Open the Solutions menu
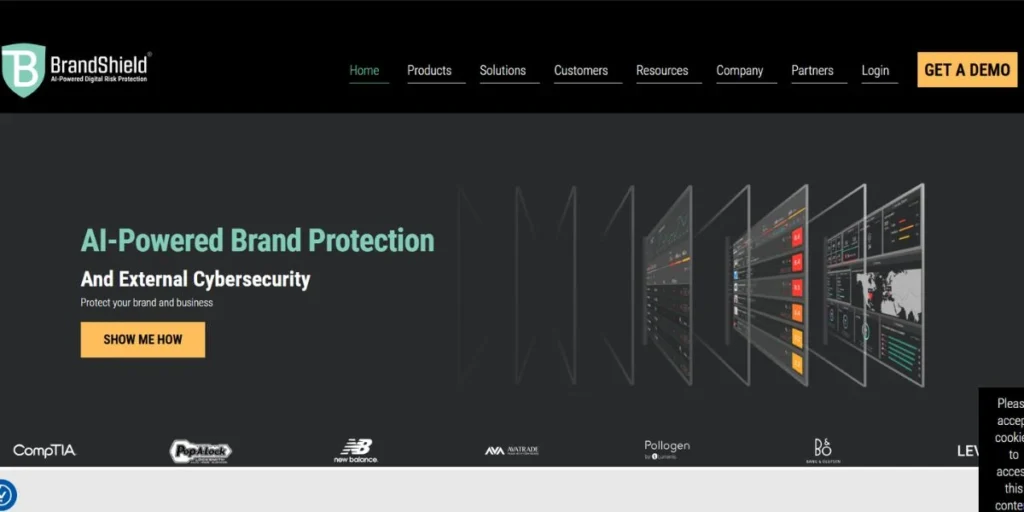 click(503, 71)
